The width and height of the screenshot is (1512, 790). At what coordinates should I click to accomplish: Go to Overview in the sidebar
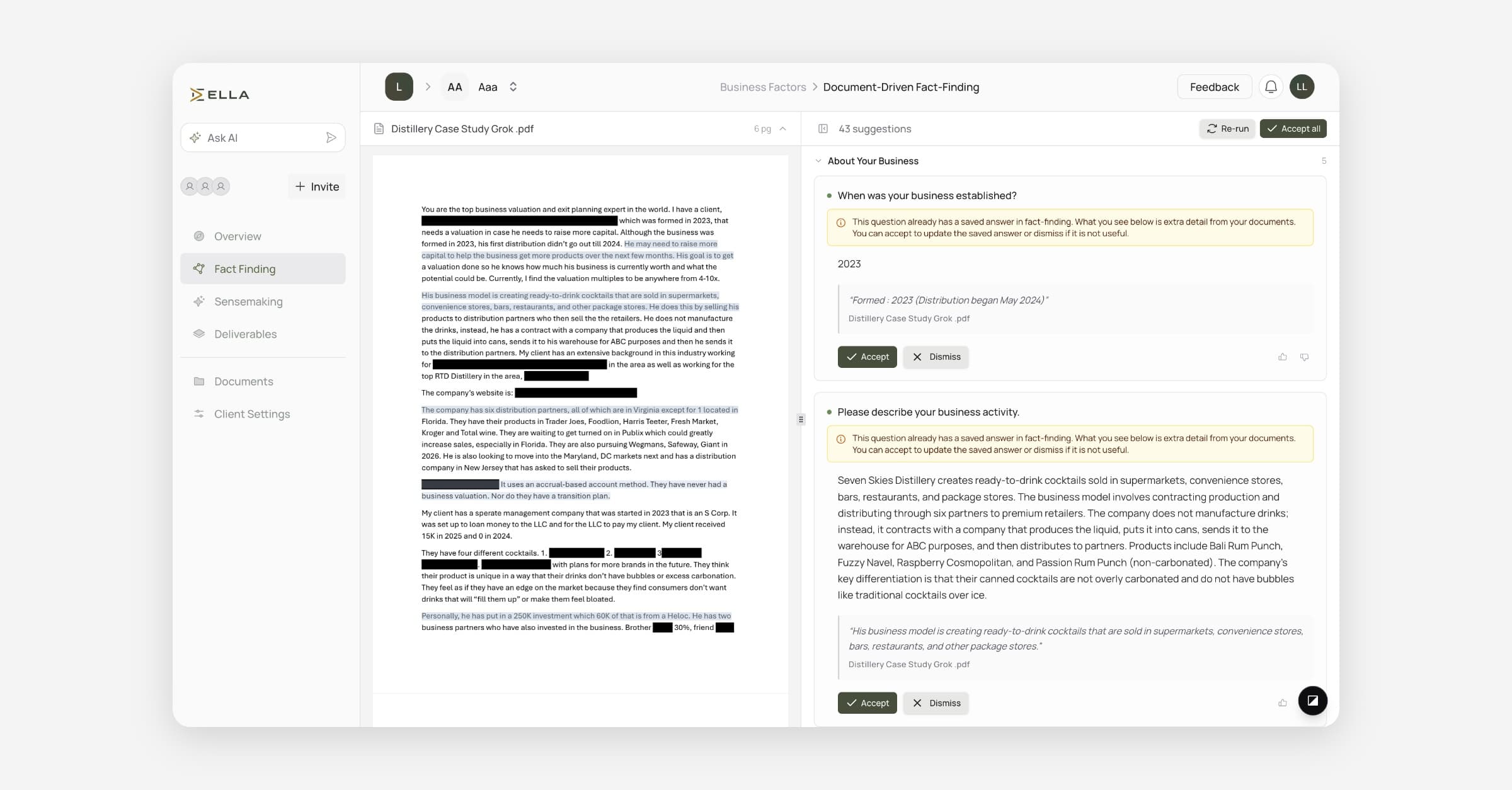(x=263, y=236)
